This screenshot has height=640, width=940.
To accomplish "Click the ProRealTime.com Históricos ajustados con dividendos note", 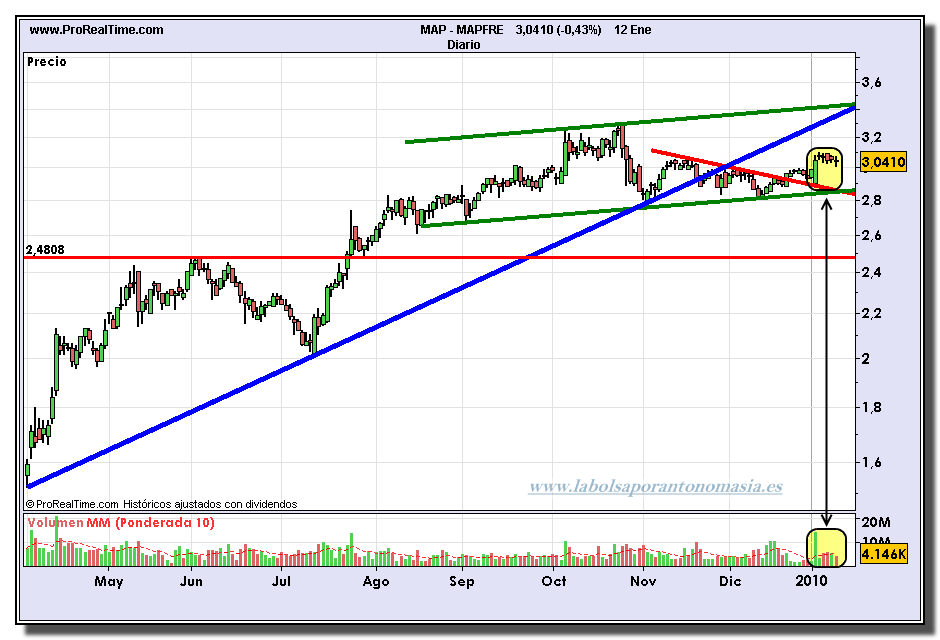I will (162, 505).
